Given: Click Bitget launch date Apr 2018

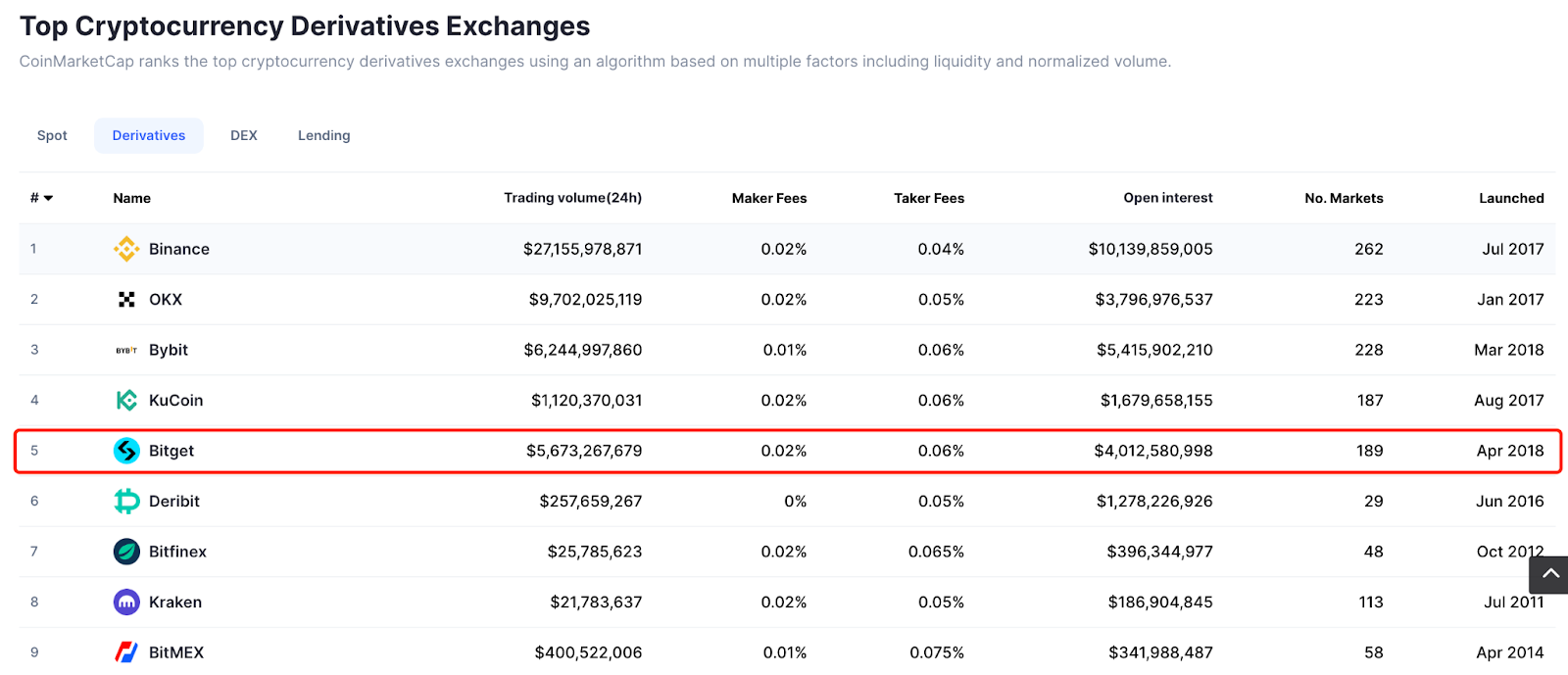Looking at the screenshot, I should [1510, 451].
